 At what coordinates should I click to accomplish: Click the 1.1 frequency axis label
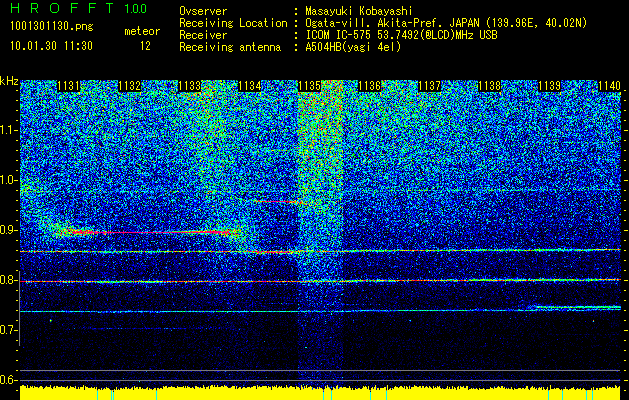[9, 130]
